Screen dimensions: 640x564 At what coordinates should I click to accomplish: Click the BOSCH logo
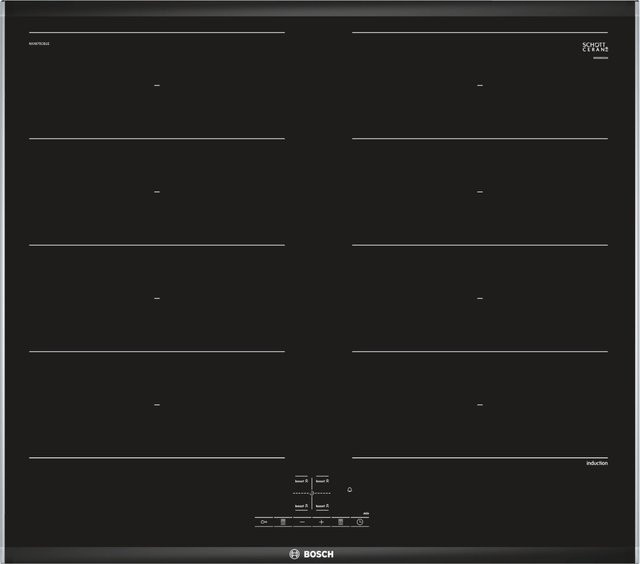pyautogui.click(x=311, y=554)
